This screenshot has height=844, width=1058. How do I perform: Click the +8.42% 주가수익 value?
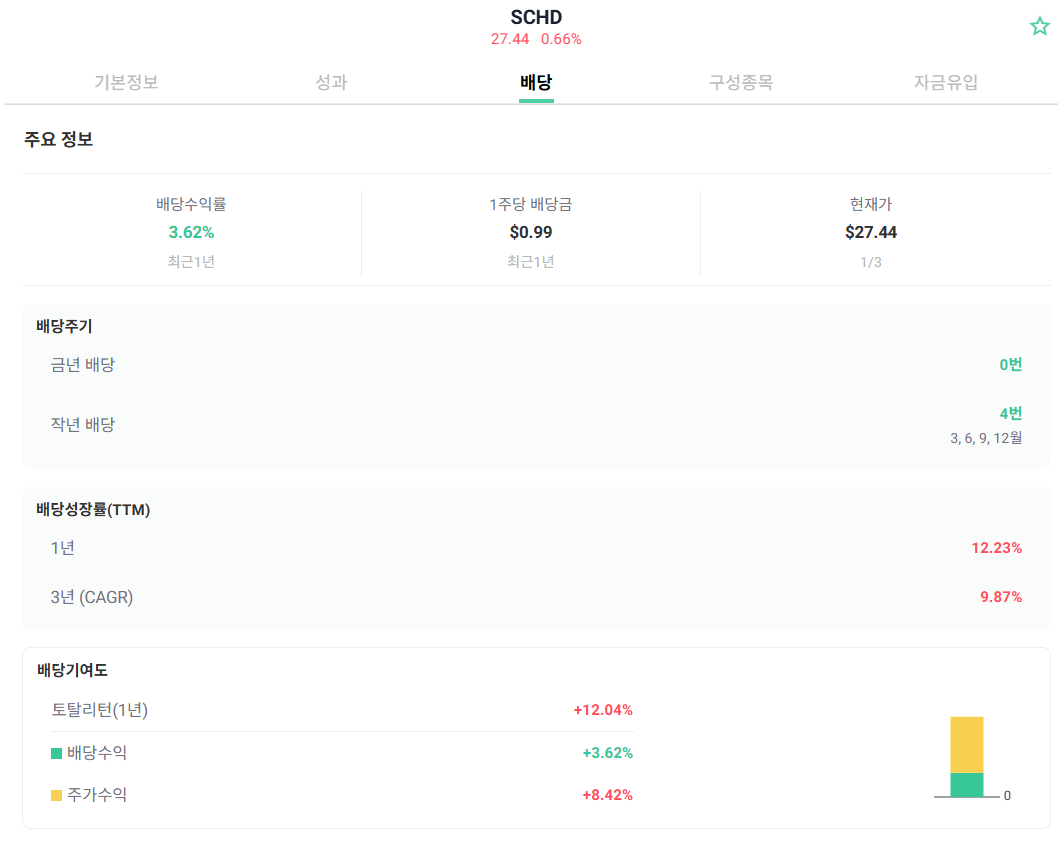pos(608,795)
